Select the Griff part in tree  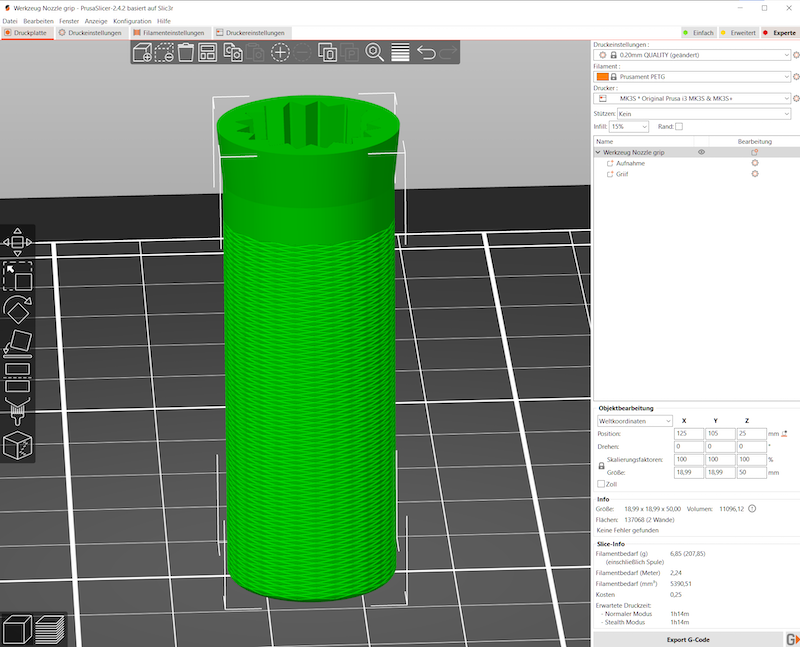(x=622, y=174)
